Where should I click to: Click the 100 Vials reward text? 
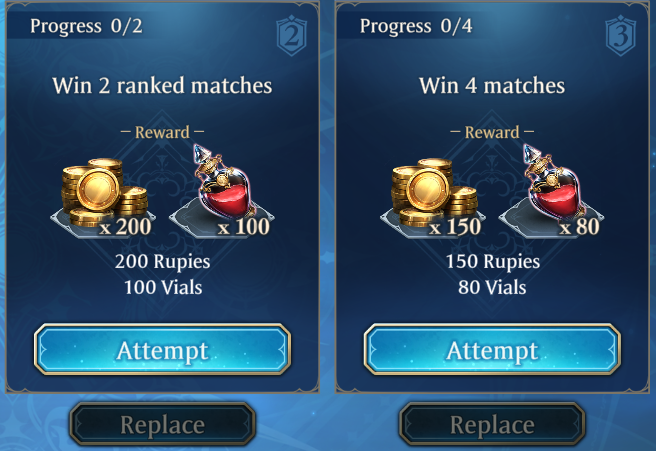[x=163, y=287]
